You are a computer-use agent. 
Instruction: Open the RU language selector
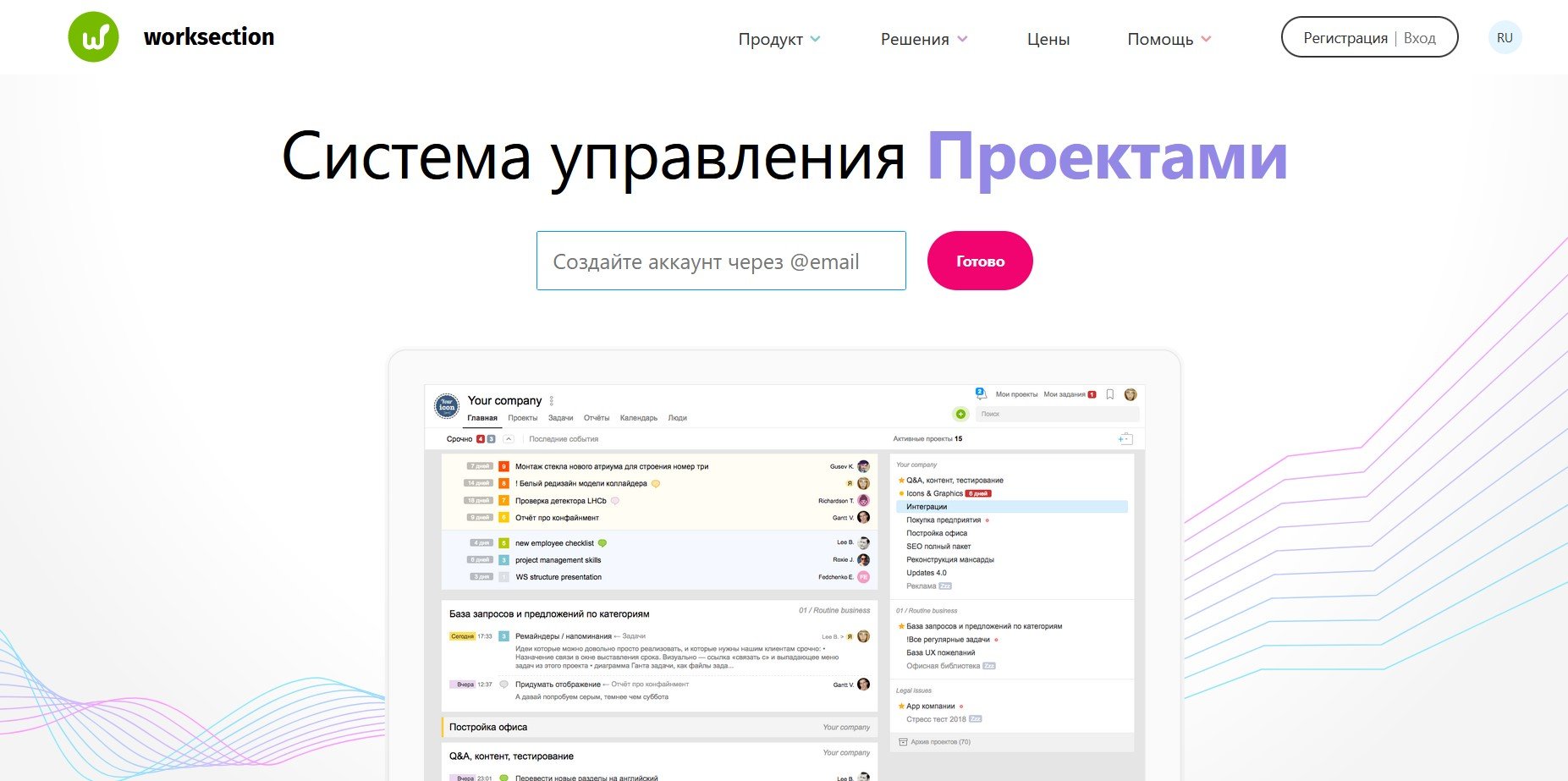point(1504,38)
